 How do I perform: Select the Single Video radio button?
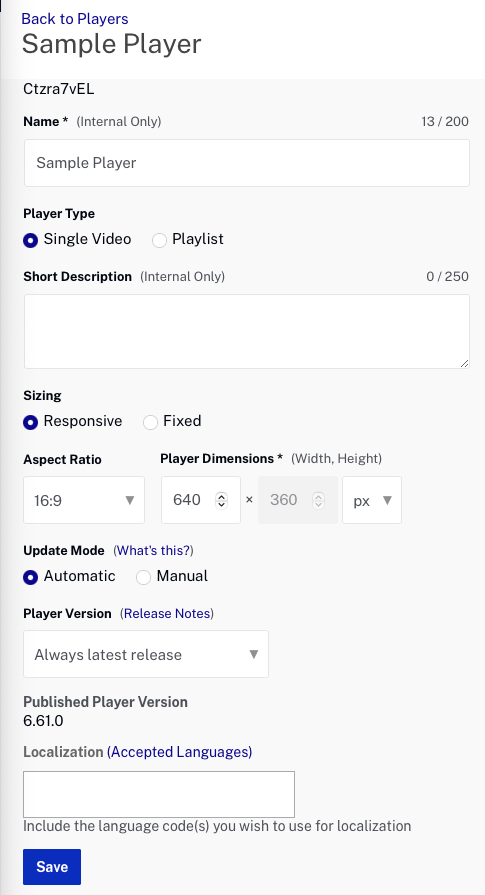pos(31,240)
